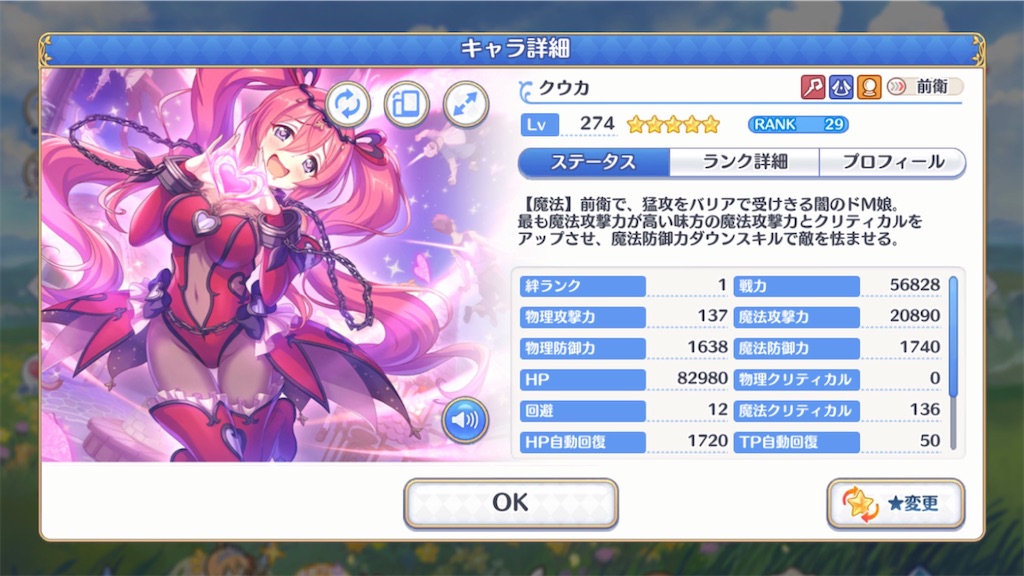This screenshot has width=1024, height=576.
Task: Click the orange character role icon
Action: 869,87
